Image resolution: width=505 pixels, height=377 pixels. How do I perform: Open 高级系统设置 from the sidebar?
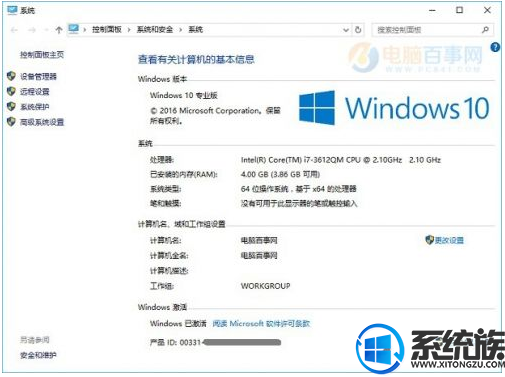(x=42, y=122)
